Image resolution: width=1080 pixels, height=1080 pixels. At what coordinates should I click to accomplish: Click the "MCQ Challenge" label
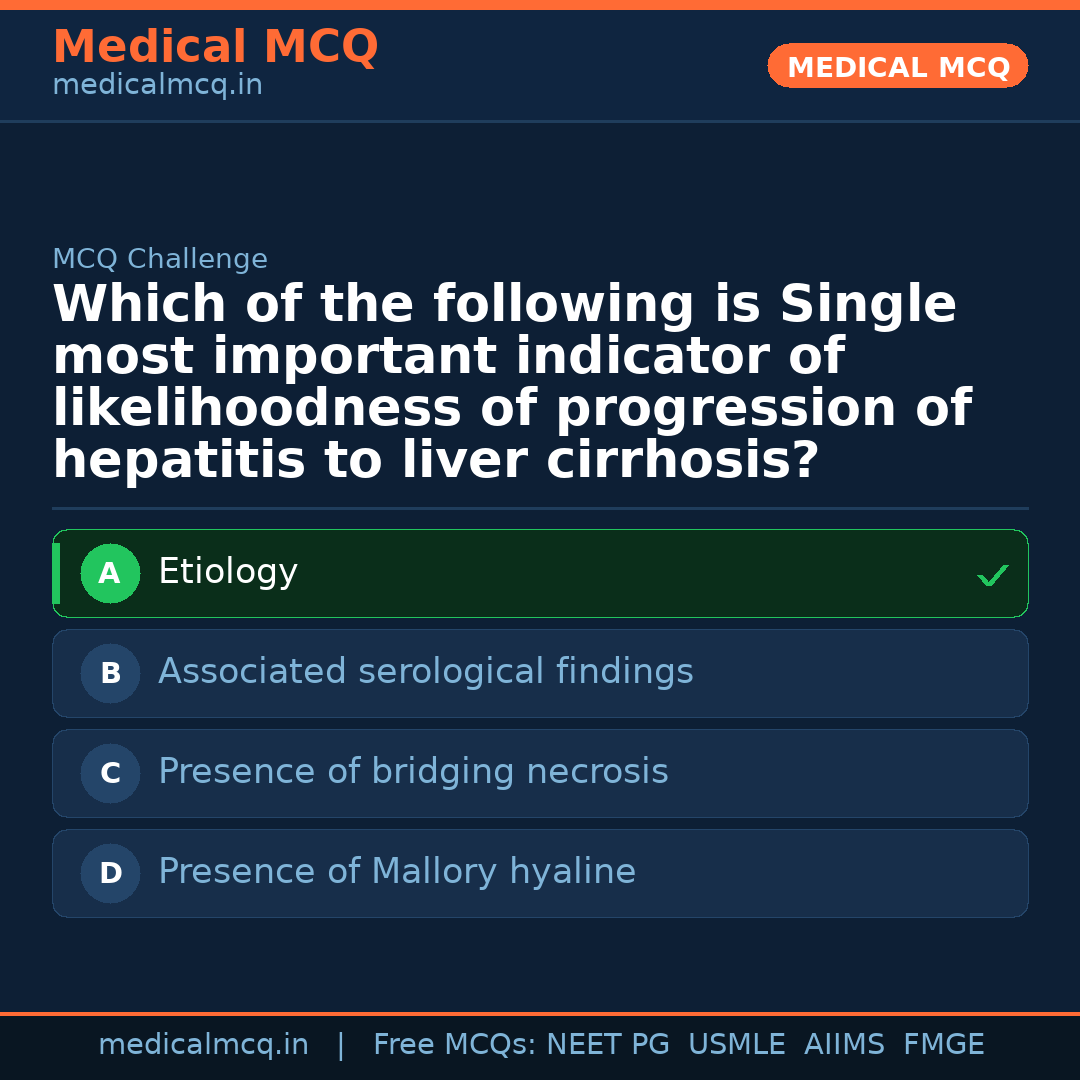coord(160,260)
